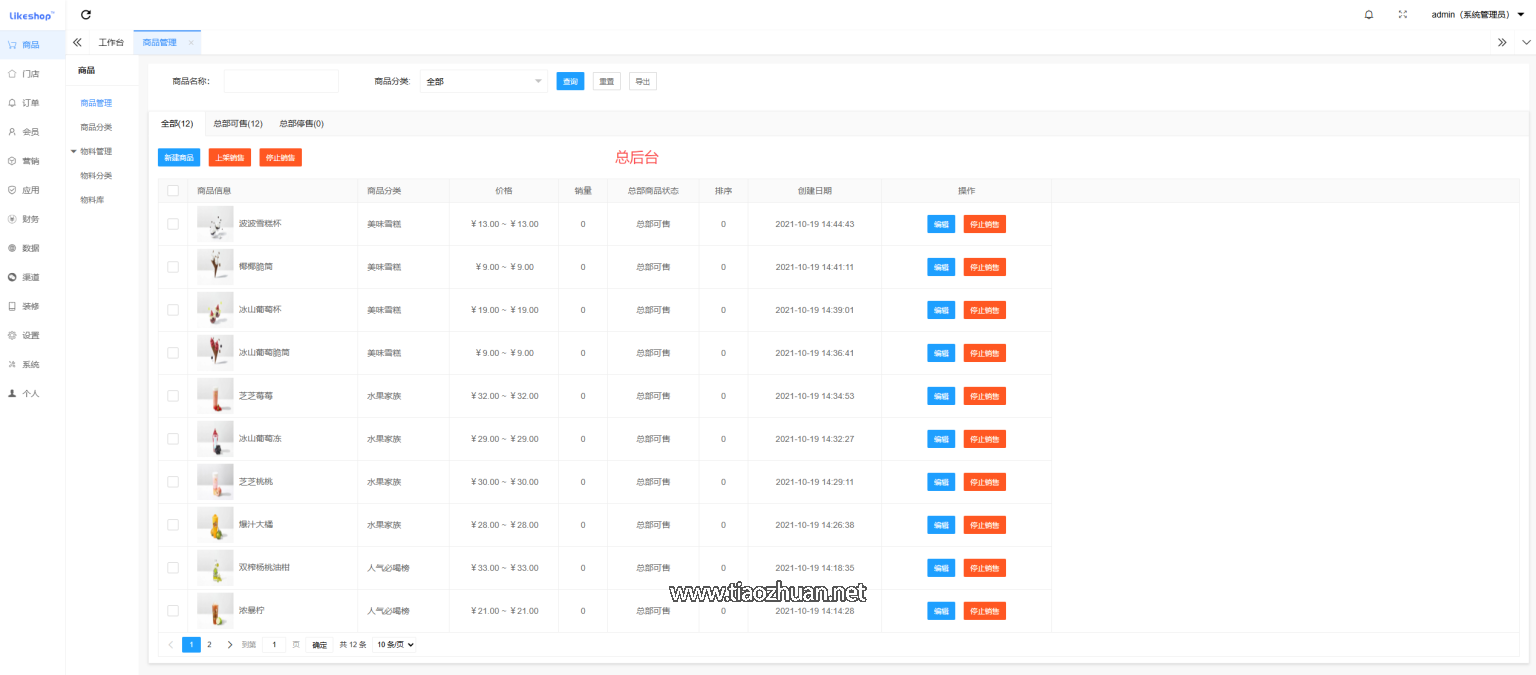Click 停止销售 in the 双榨杨桃油柑 row
1536x675 pixels.
[985, 568]
